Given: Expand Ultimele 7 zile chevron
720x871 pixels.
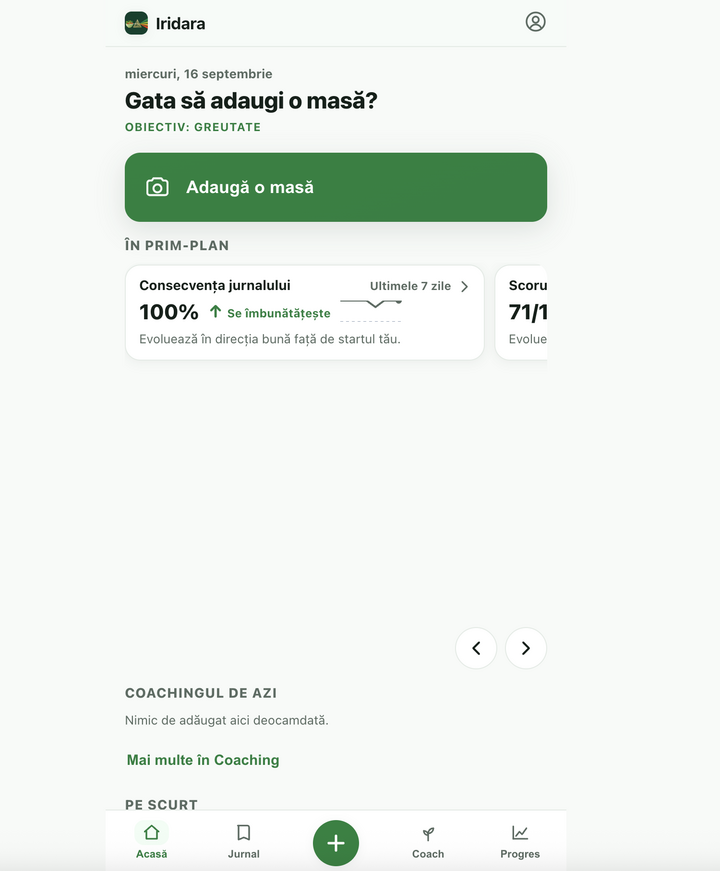Looking at the screenshot, I should click(x=464, y=286).
